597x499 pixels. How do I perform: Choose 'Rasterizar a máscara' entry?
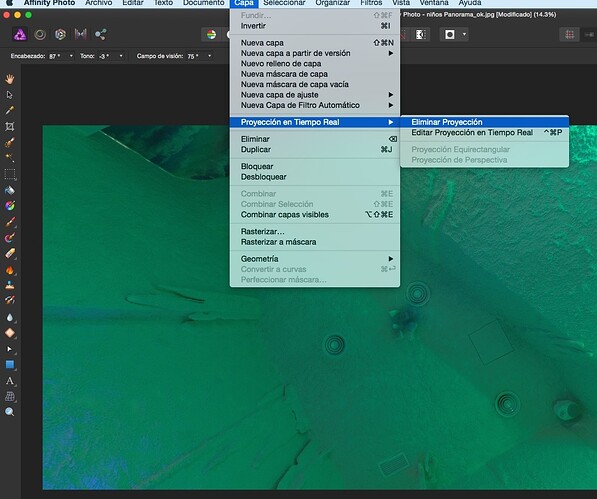pyautogui.click(x=314, y=242)
